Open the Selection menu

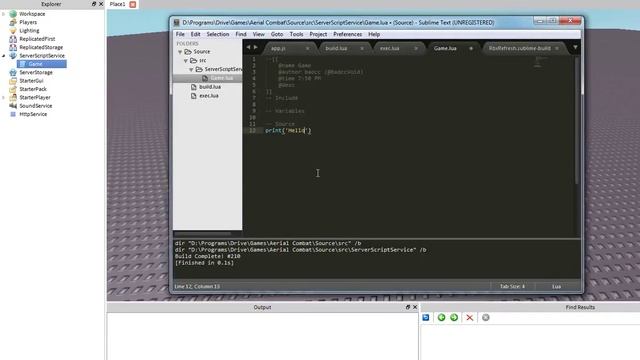[218, 34]
